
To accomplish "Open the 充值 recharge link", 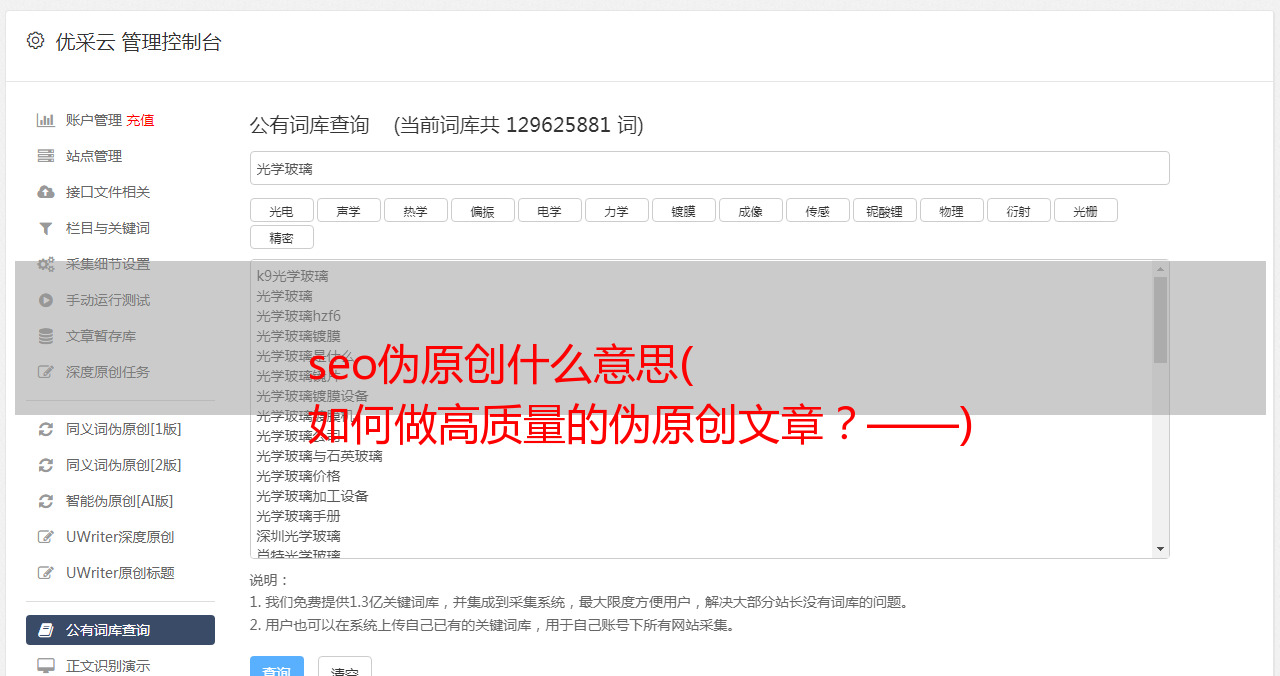I will pos(140,120).
